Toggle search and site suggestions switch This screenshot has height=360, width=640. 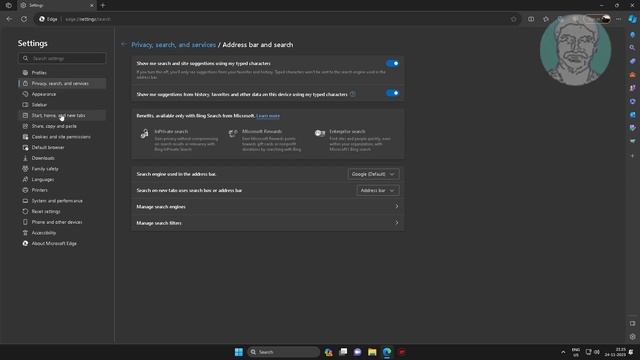coord(392,63)
